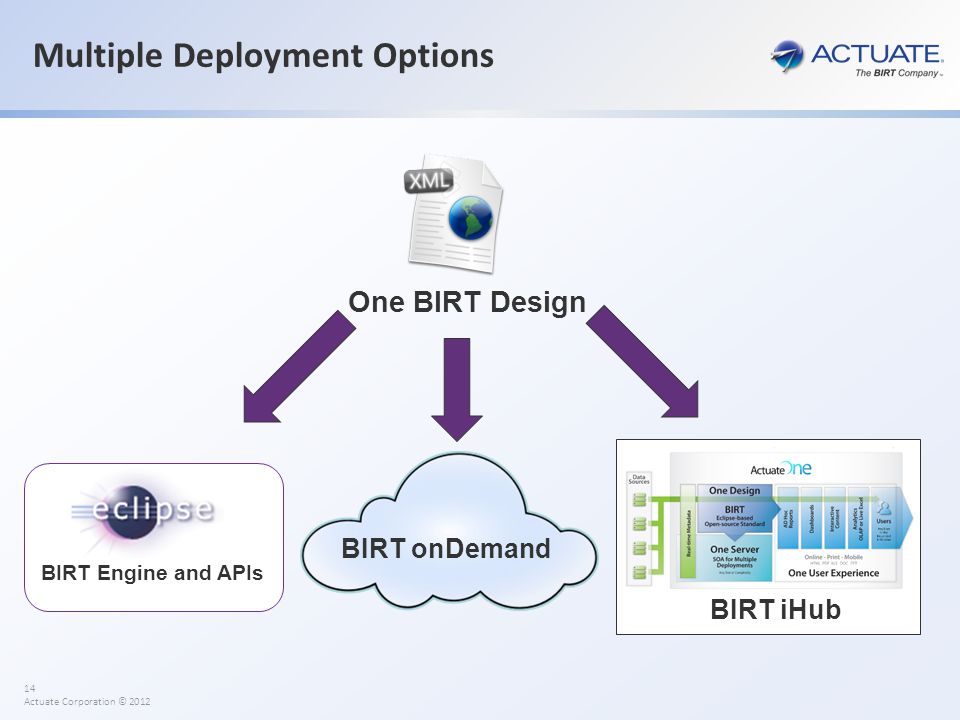This screenshot has height=720, width=960.
Task: Click the 'Real-time Metadata' green bar
Action: [688, 531]
